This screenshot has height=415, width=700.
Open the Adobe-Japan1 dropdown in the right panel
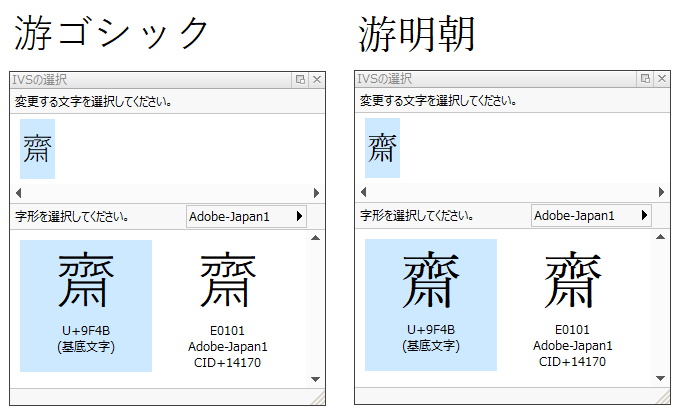tap(591, 216)
